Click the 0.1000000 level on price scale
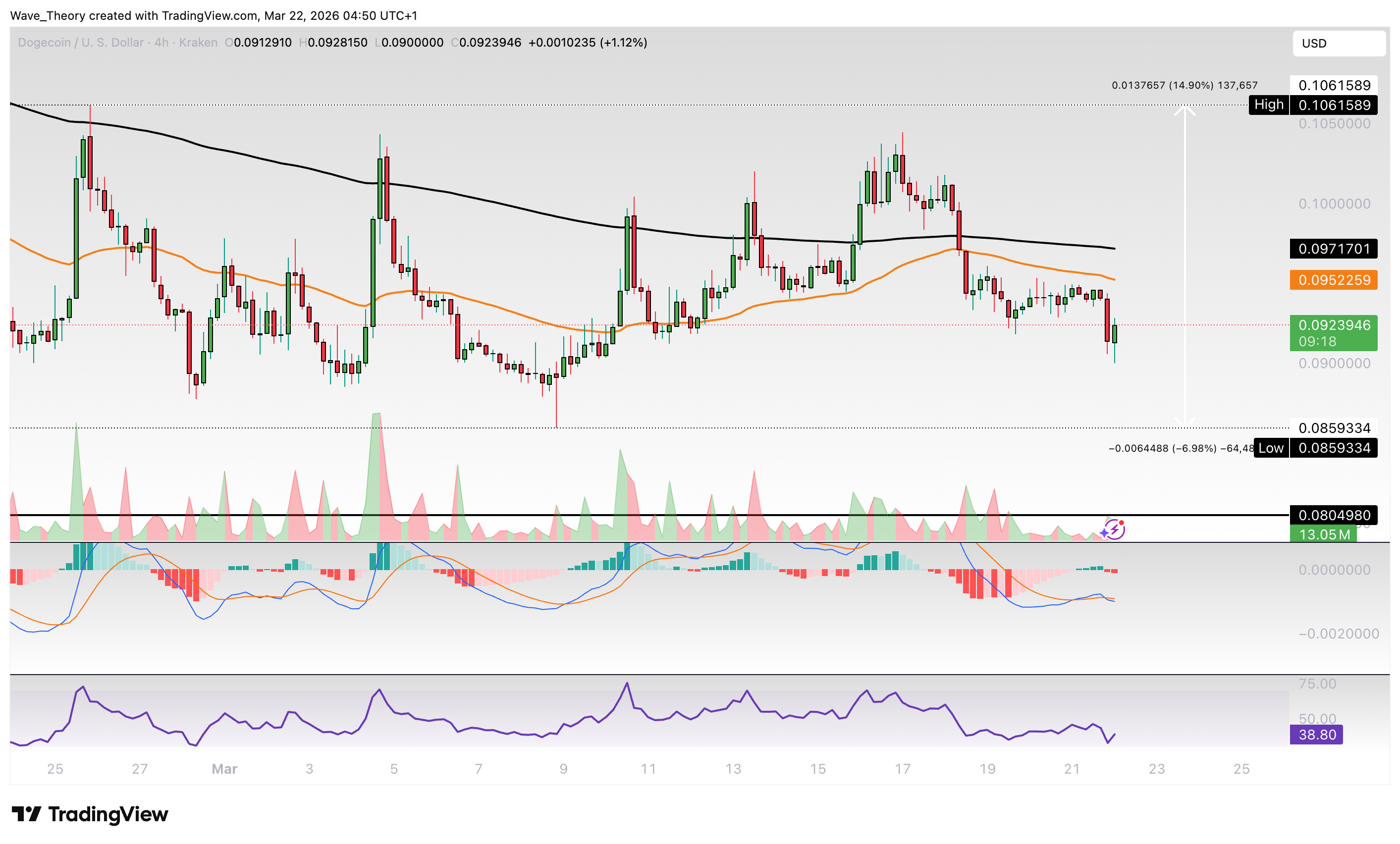This screenshot has width=1400, height=844. pyautogui.click(x=1334, y=204)
